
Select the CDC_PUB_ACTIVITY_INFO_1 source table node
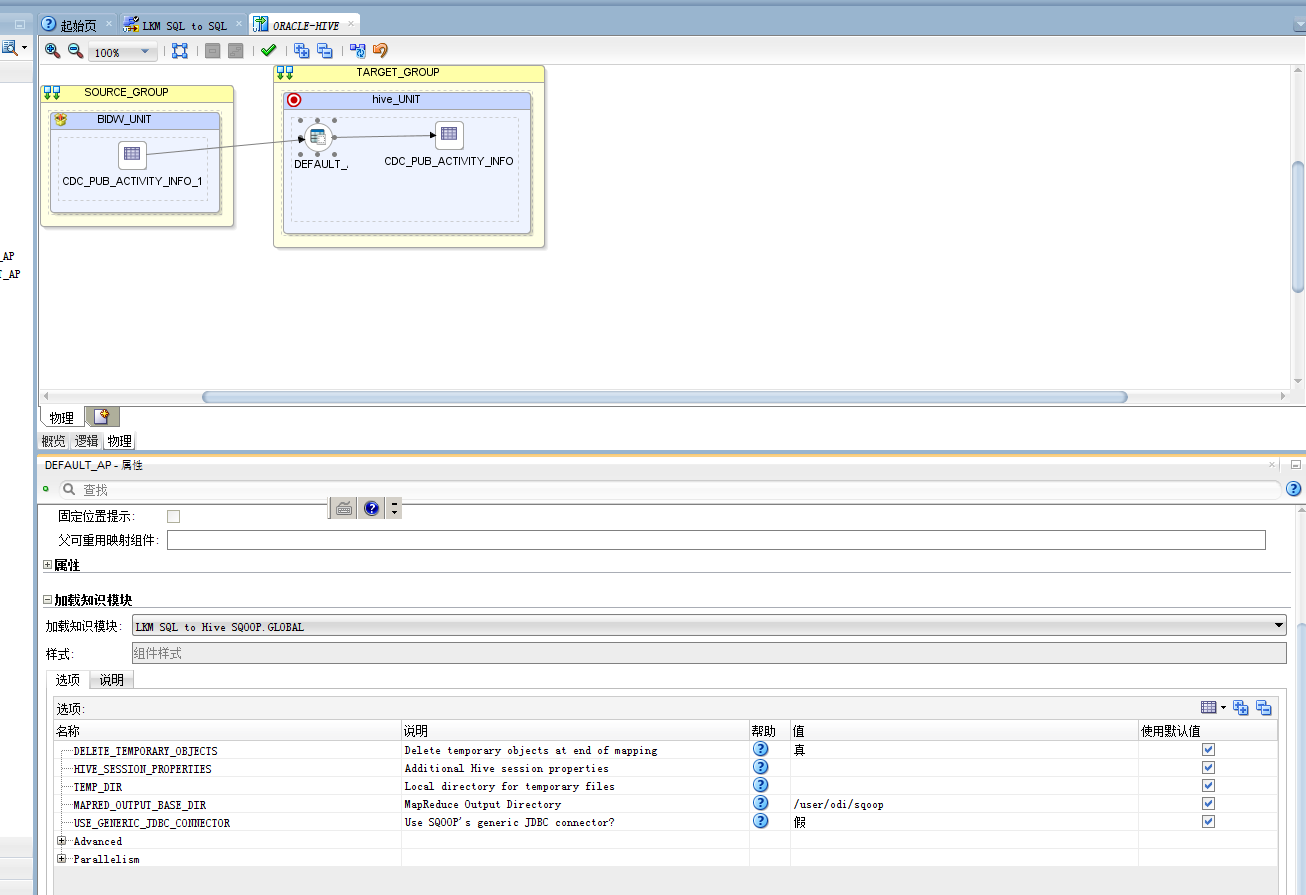[132, 155]
